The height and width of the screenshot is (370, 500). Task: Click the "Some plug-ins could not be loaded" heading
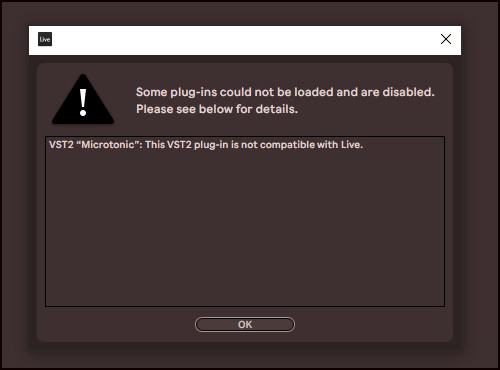[285, 92]
